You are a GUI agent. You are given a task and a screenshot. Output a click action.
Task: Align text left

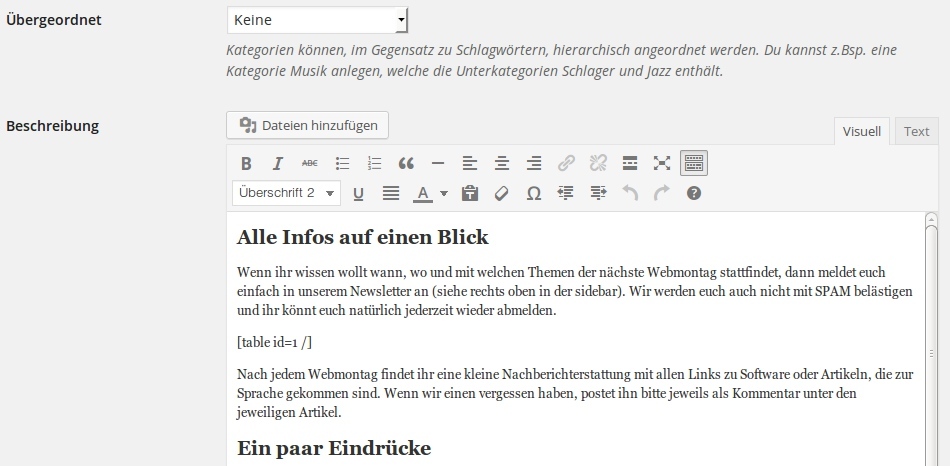coord(470,163)
